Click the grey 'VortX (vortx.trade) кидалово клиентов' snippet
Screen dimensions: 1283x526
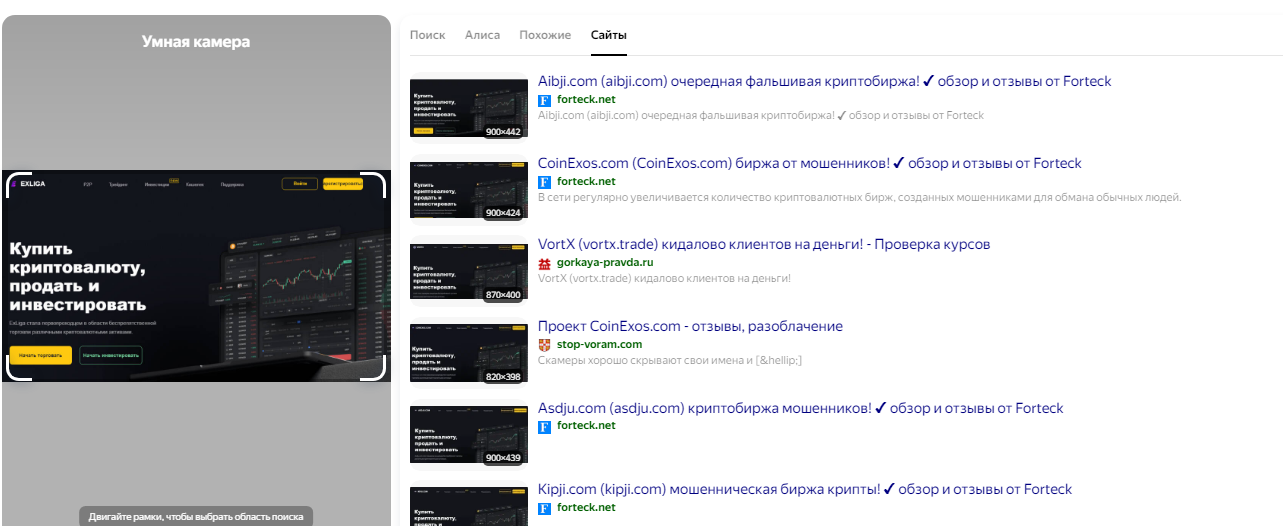pyautogui.click(x=664, y=279)
